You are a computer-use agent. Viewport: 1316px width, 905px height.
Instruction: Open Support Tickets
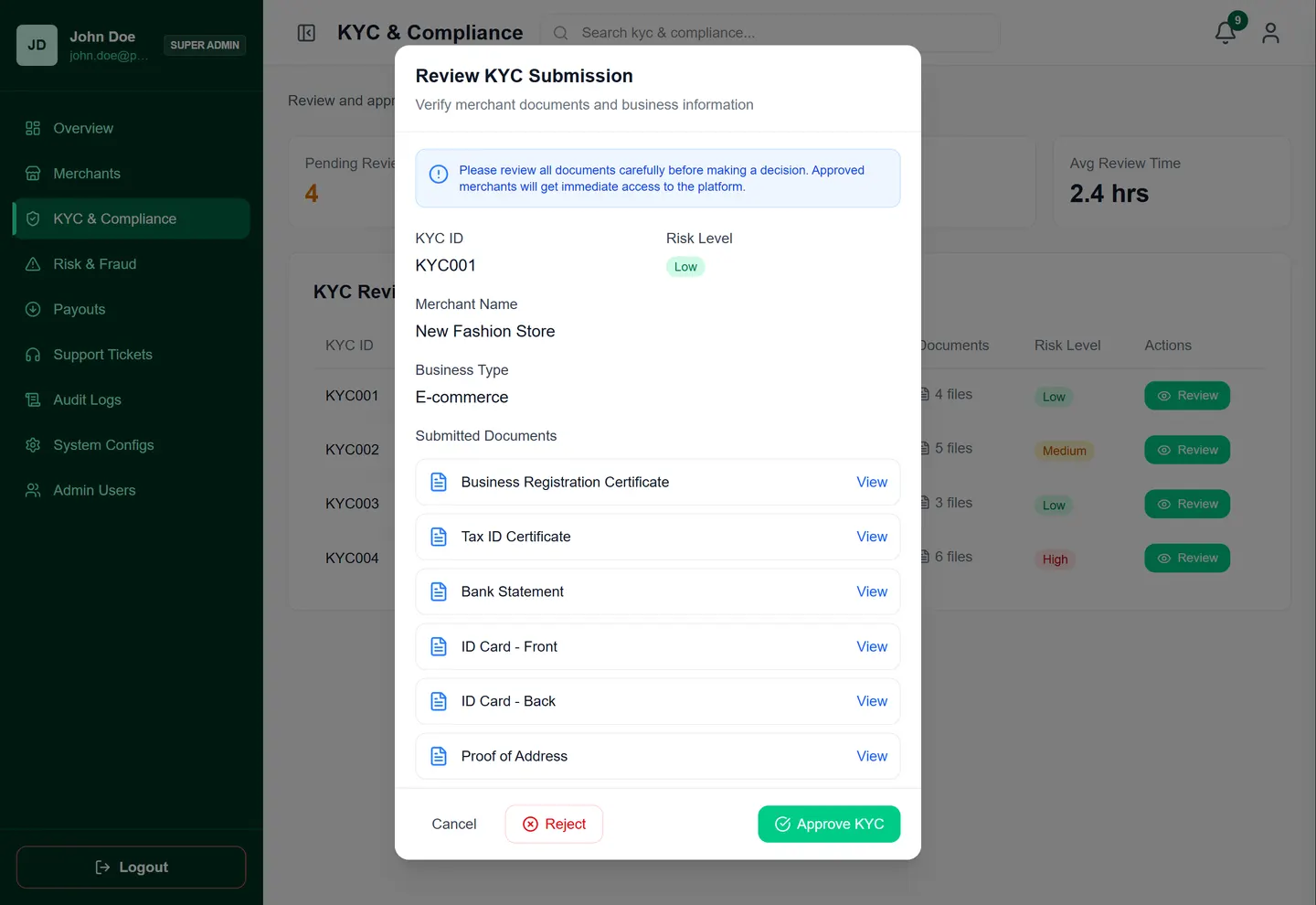point(132,355)
